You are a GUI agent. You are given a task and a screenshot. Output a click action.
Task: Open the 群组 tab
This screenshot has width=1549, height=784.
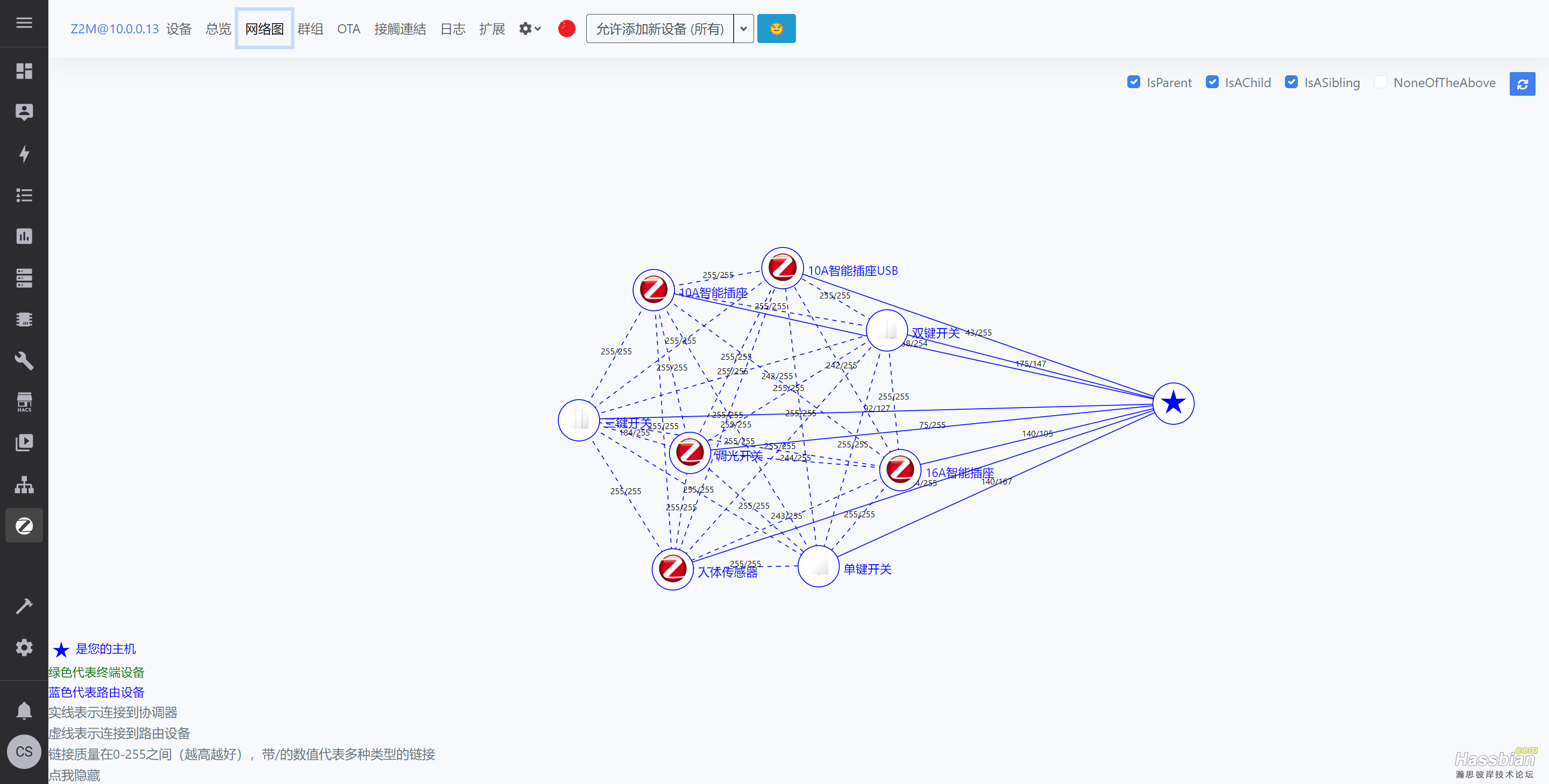310,29
